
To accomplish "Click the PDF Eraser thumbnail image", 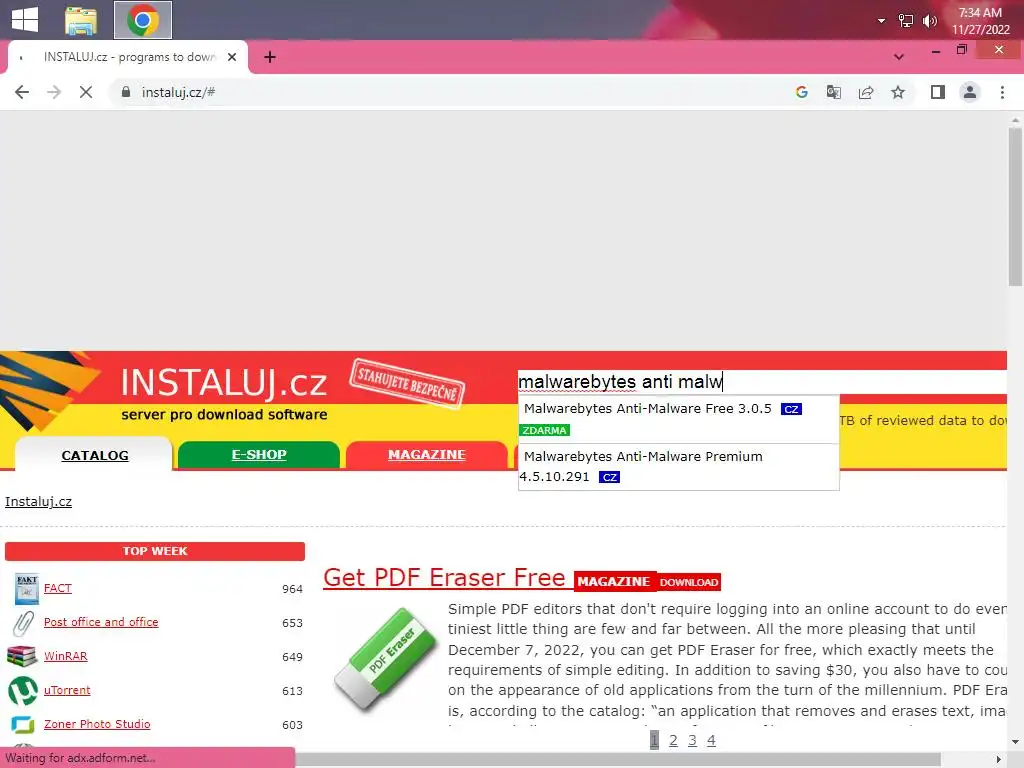I will (384, 659).
